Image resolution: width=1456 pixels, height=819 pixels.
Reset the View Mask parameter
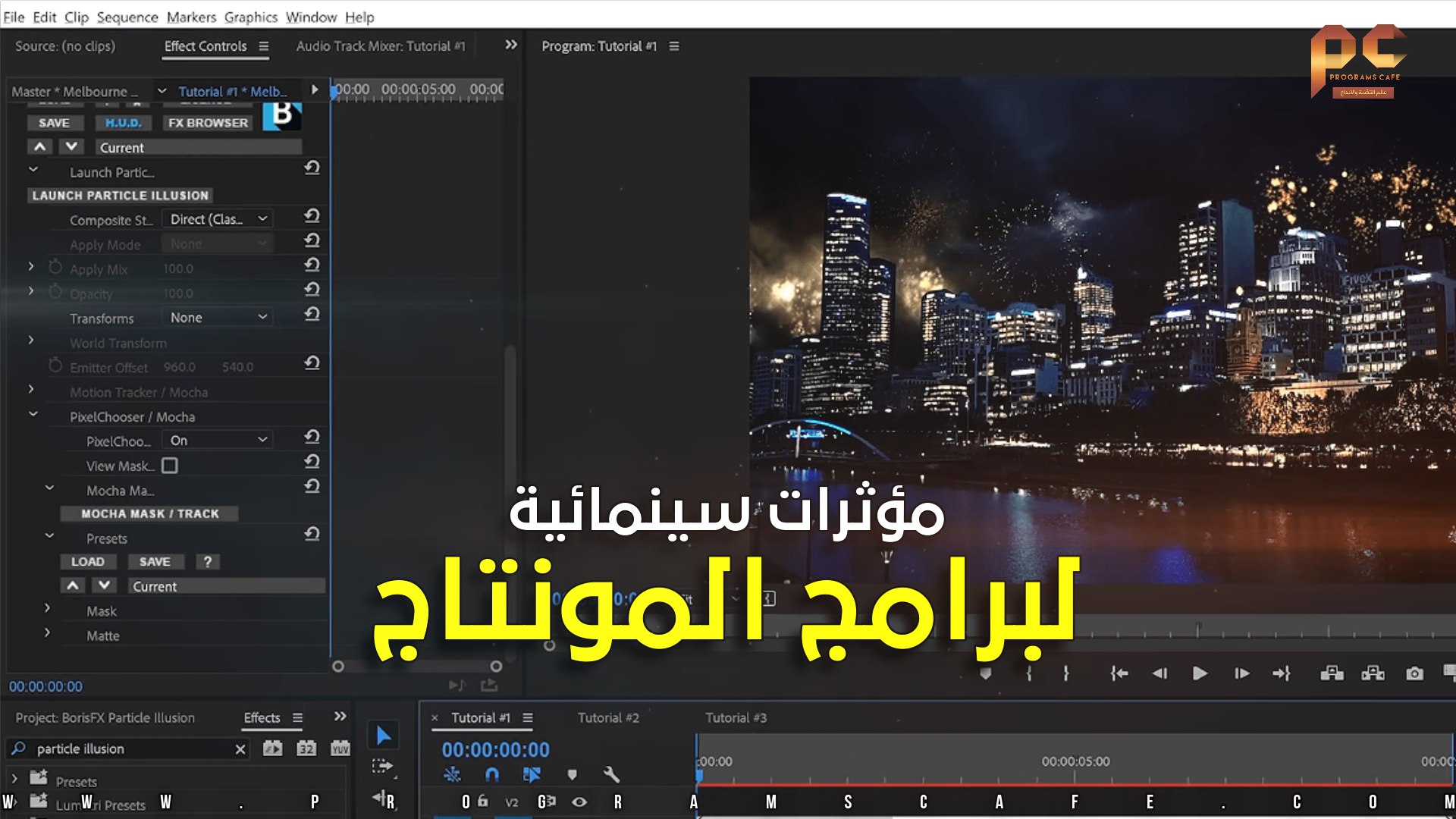(x=312, y=461)
